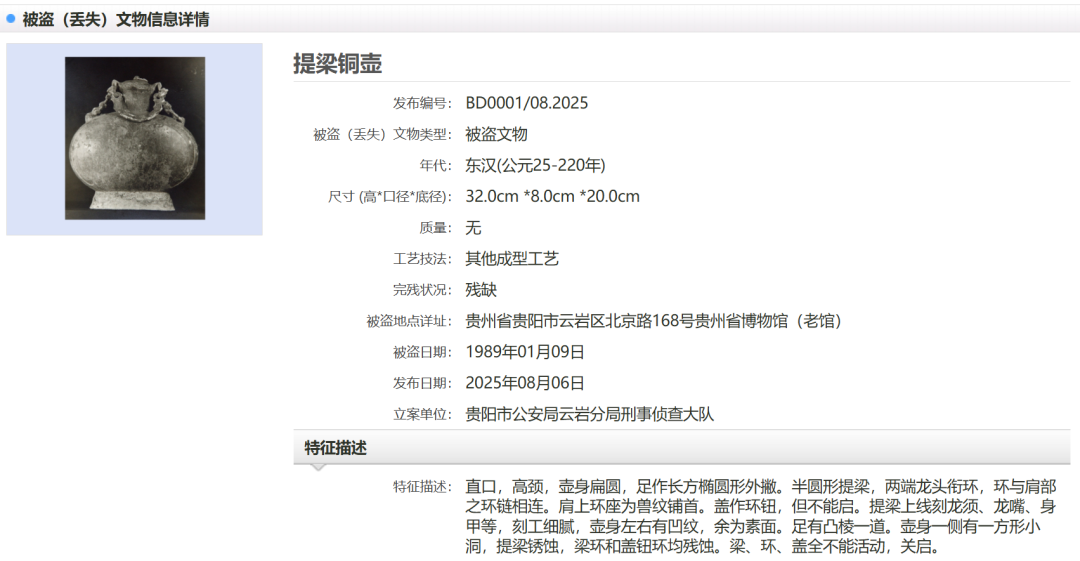This screenshot has width=1080, height=561.
Task: Click the Guizhou Provincial Museum theft address
Action: [x=653, y=321]
